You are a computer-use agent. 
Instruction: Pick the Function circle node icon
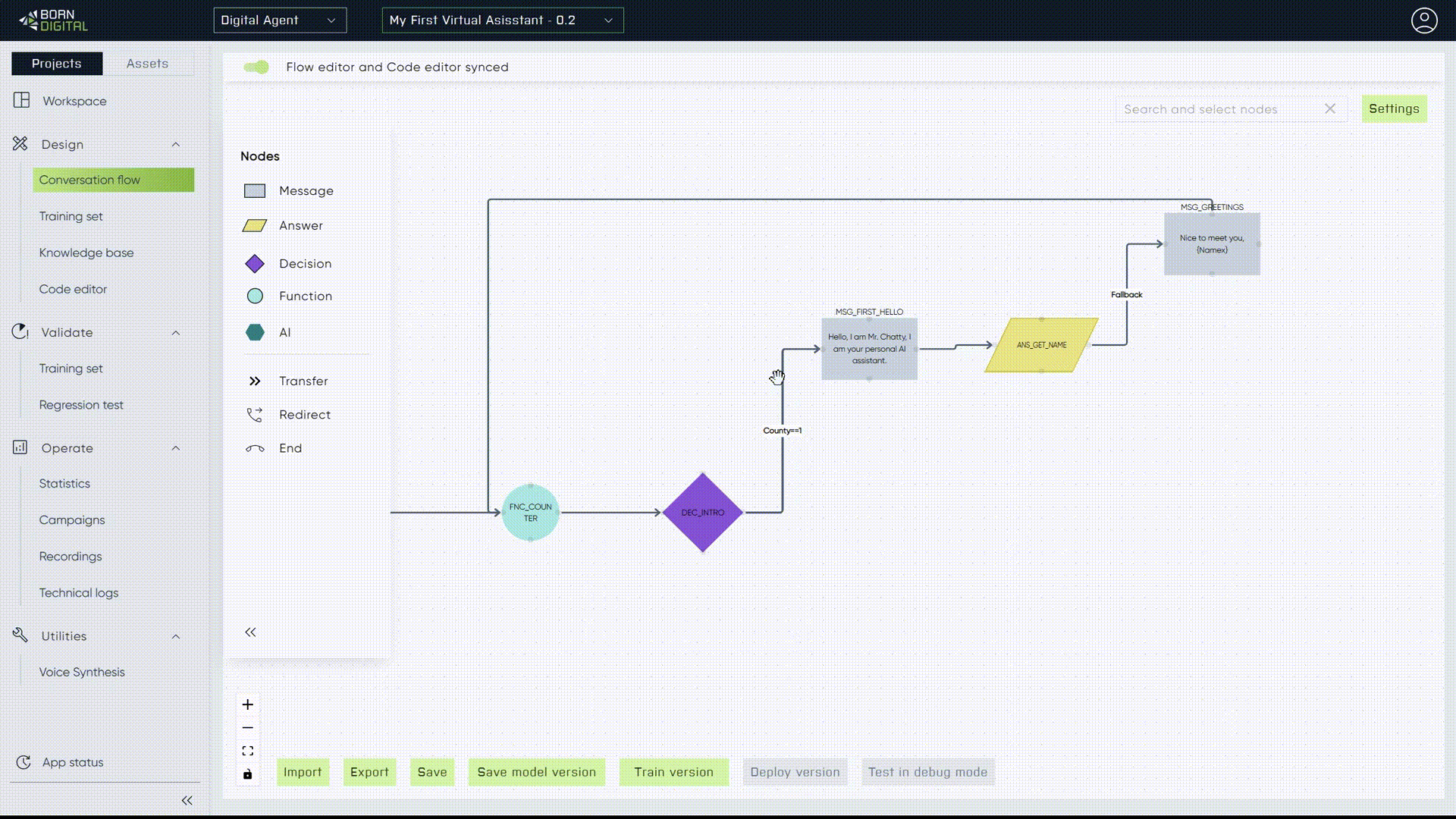(x=255, y=297)
